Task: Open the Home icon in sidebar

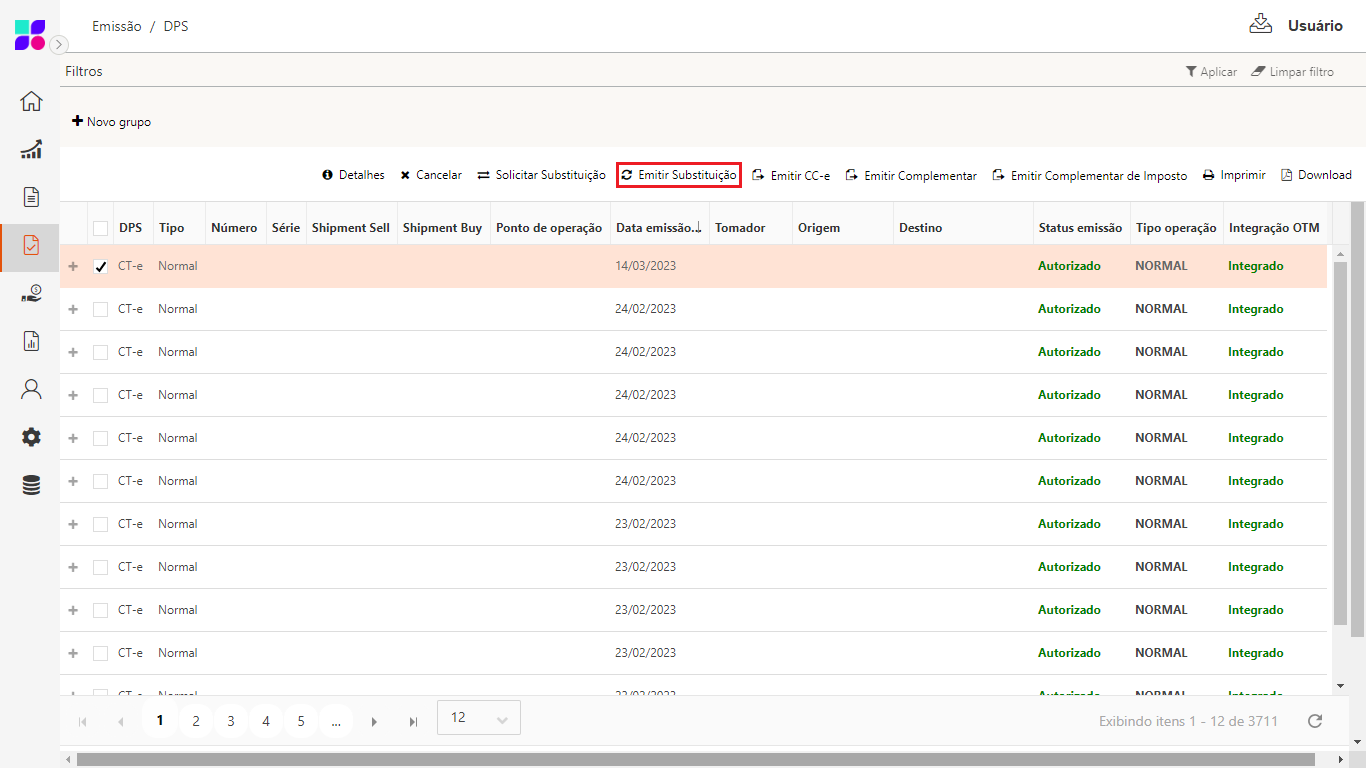Action: point(31,101)
